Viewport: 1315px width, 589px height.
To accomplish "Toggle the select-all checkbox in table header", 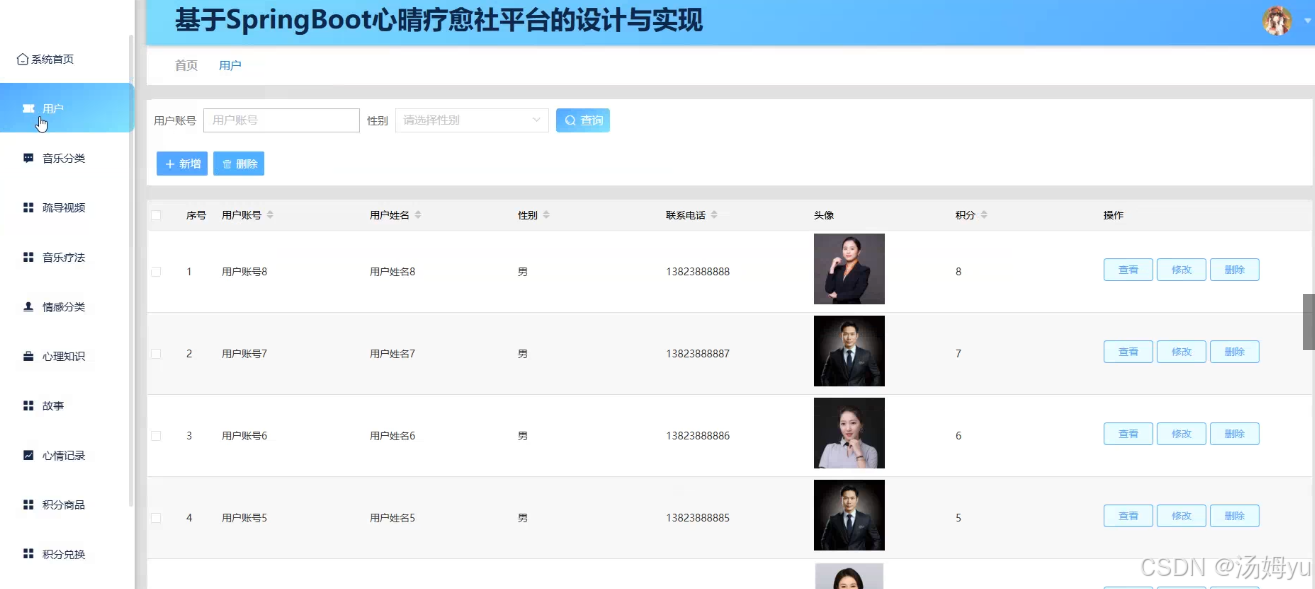I will point(156,215).
